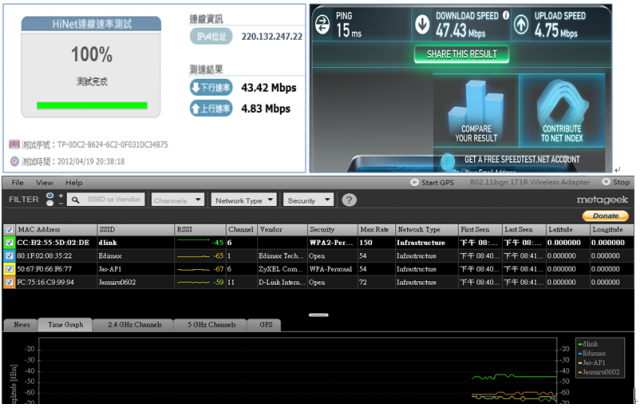Switch to the News tab
This screenshot has width=640, height=408.
pyautogui.click(x=21, y=325)
